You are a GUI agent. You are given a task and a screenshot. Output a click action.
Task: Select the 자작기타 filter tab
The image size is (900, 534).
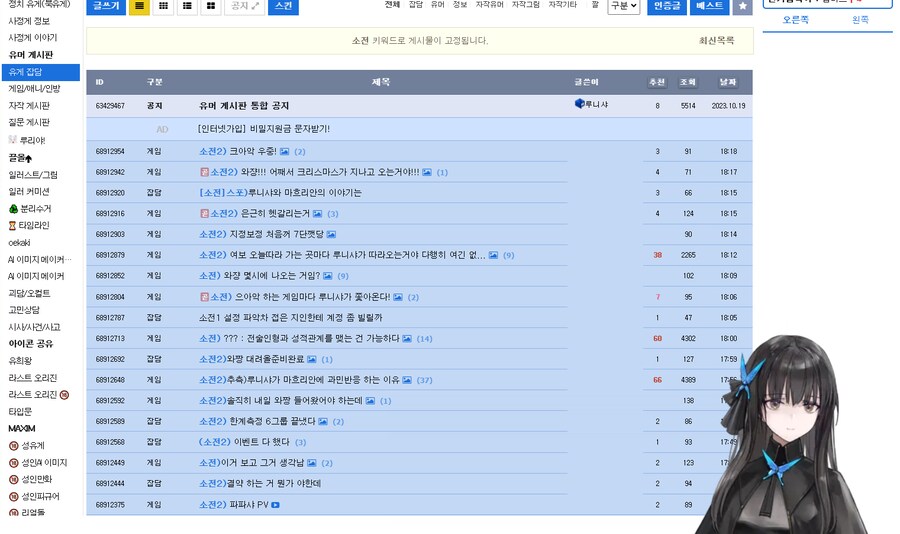tap(562, 5)
